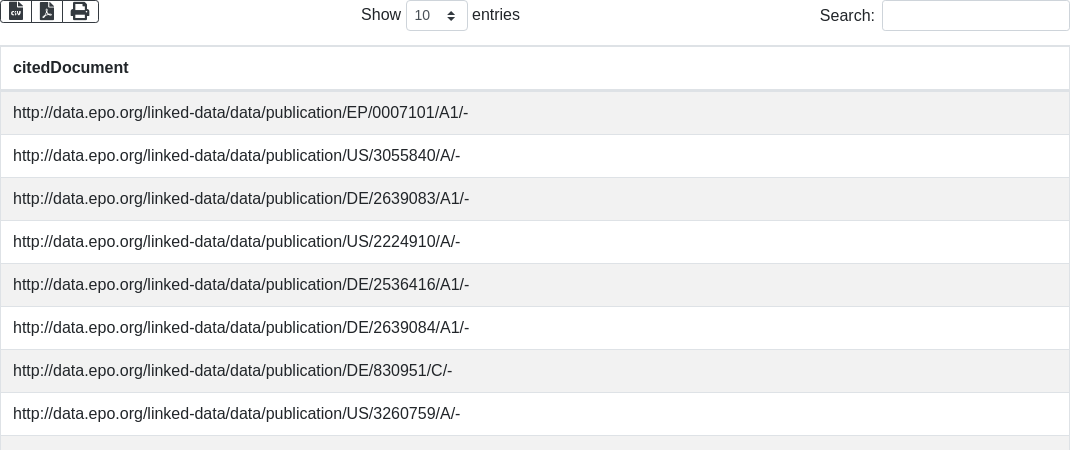Click the DE/2639084/A1 publication entry
1070x450 pixels.
[x=240, y=328]
